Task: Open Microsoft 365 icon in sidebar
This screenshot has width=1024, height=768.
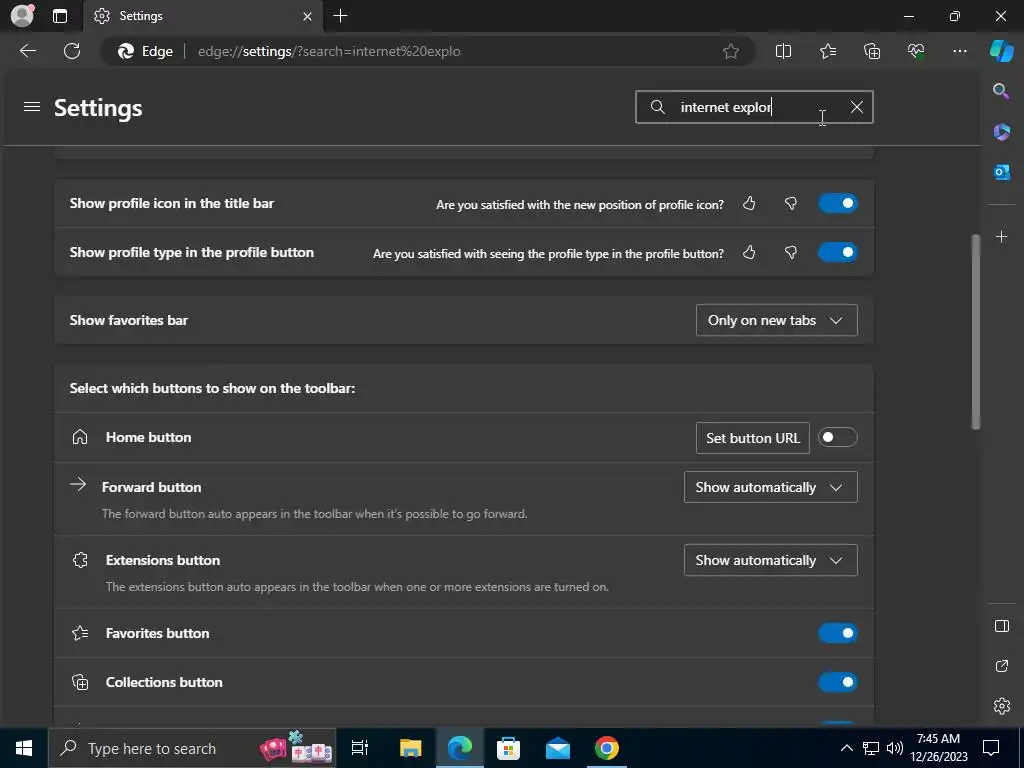Action: coord(1001,132)
